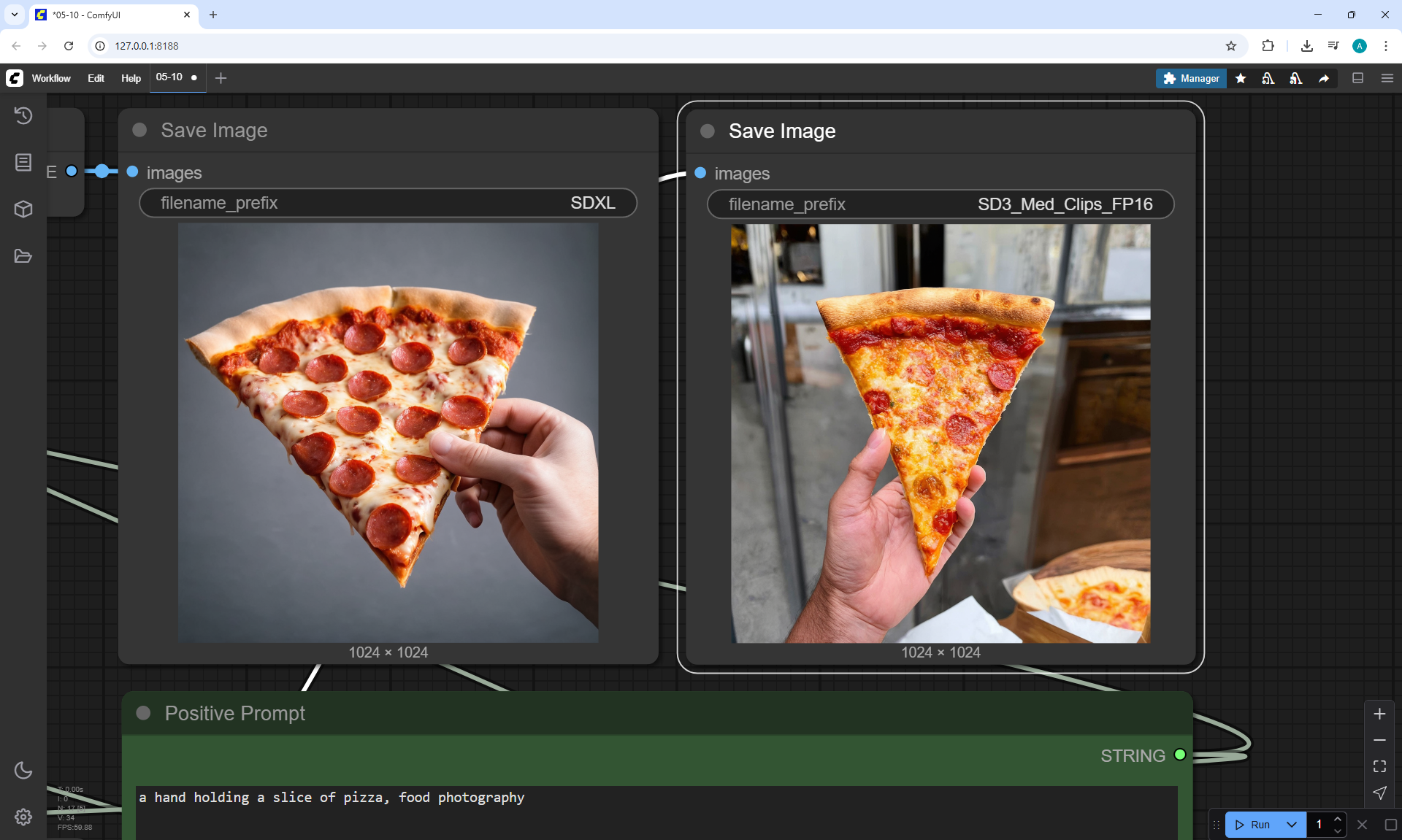Viewport: 1402px width, 840px height.
Task: Open the model library cube icon
Action: pyautogui.click(x=23, y=209)
